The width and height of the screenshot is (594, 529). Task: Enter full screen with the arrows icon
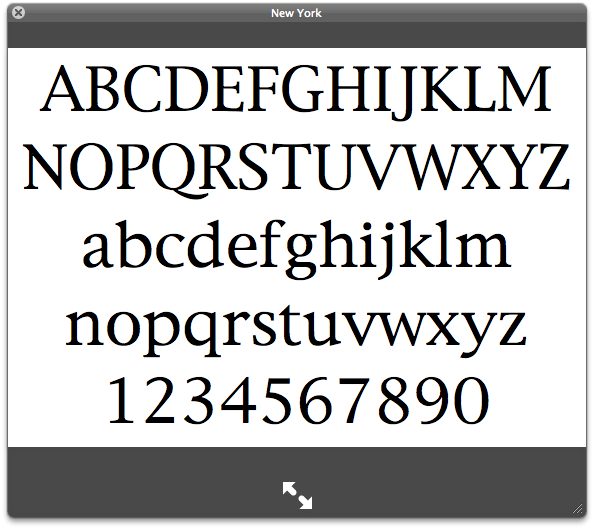pyautogui.click(x=297, y=495)
